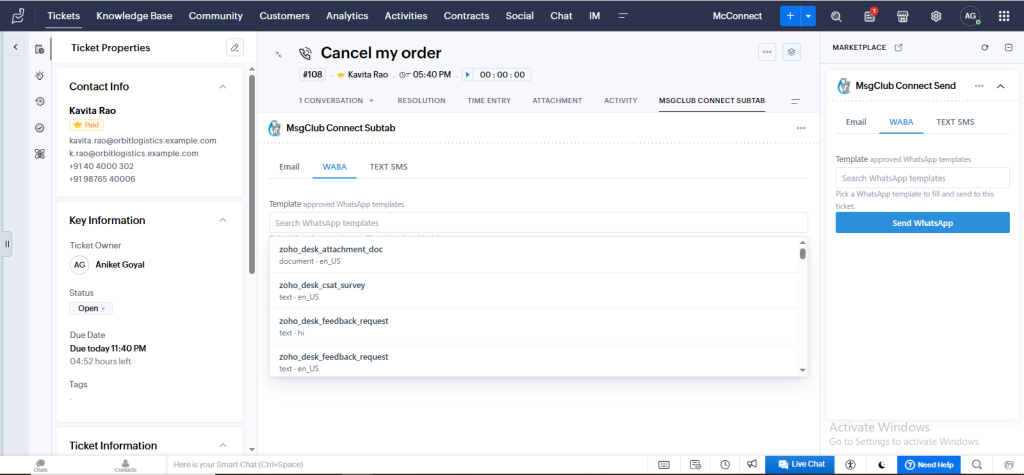Open the approvals checkmark sidebar icon
The image size is (1024, 475).
40,128
